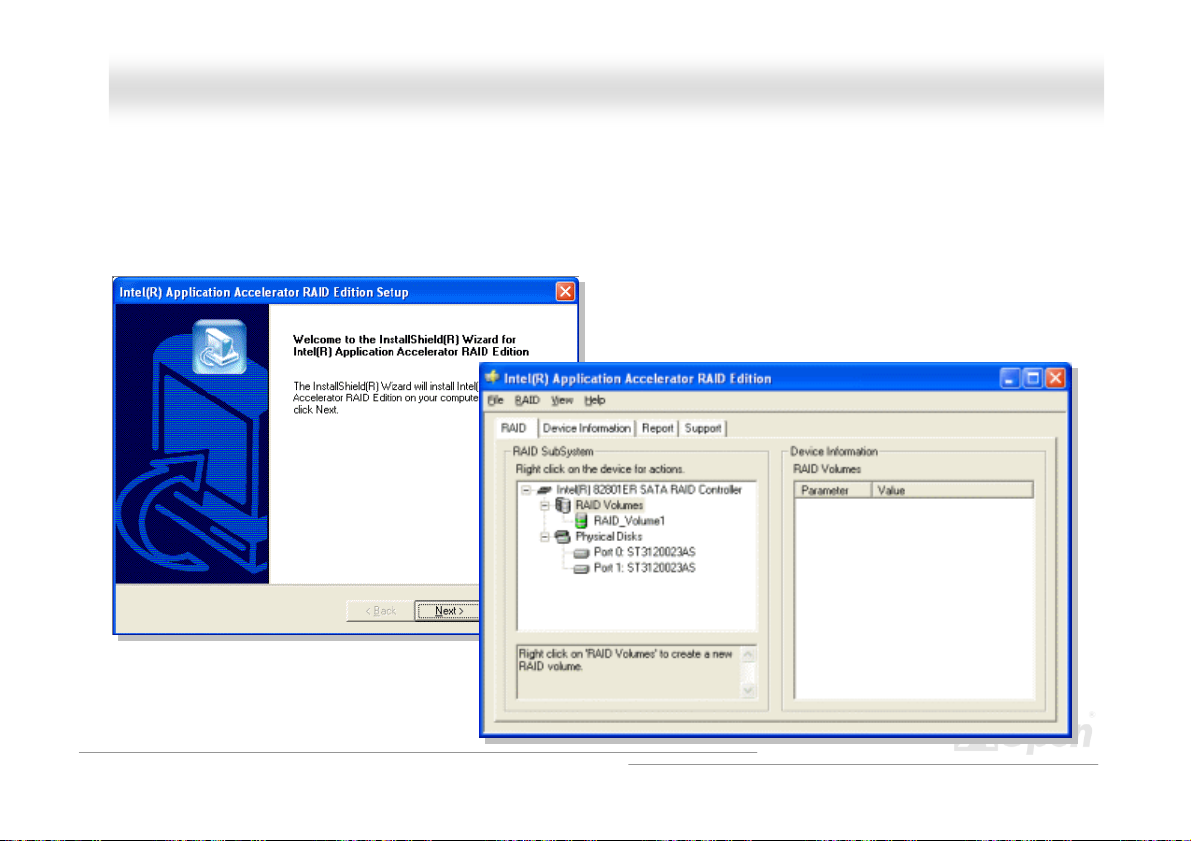
Task: Select Intel(R) 82801ER SATA RAID Controller text
Action: click(649, 490)
